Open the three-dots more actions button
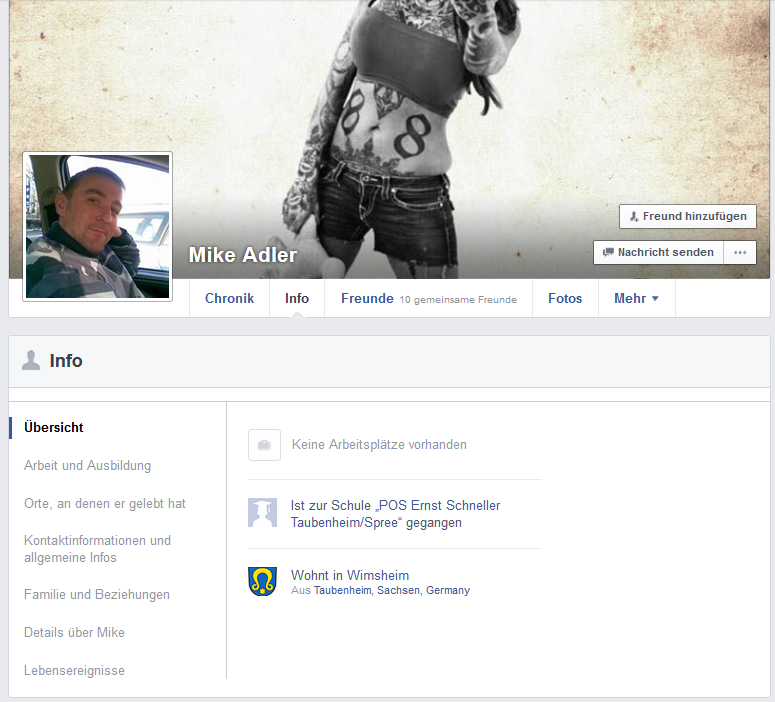The height and width of the screenshot is (702, 775). coord(740,252)
